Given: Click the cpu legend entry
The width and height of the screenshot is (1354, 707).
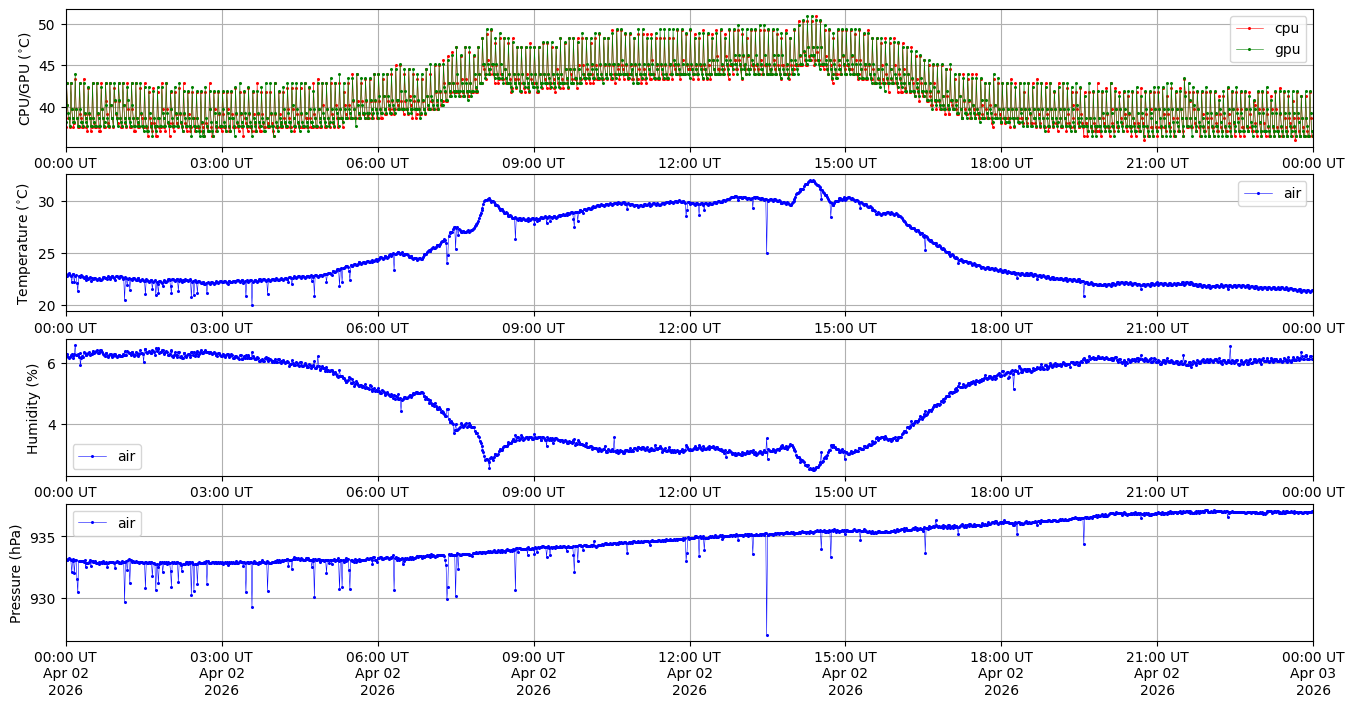Looking at the screenshot, I should pyautogui.click(x=1286, y=28).
